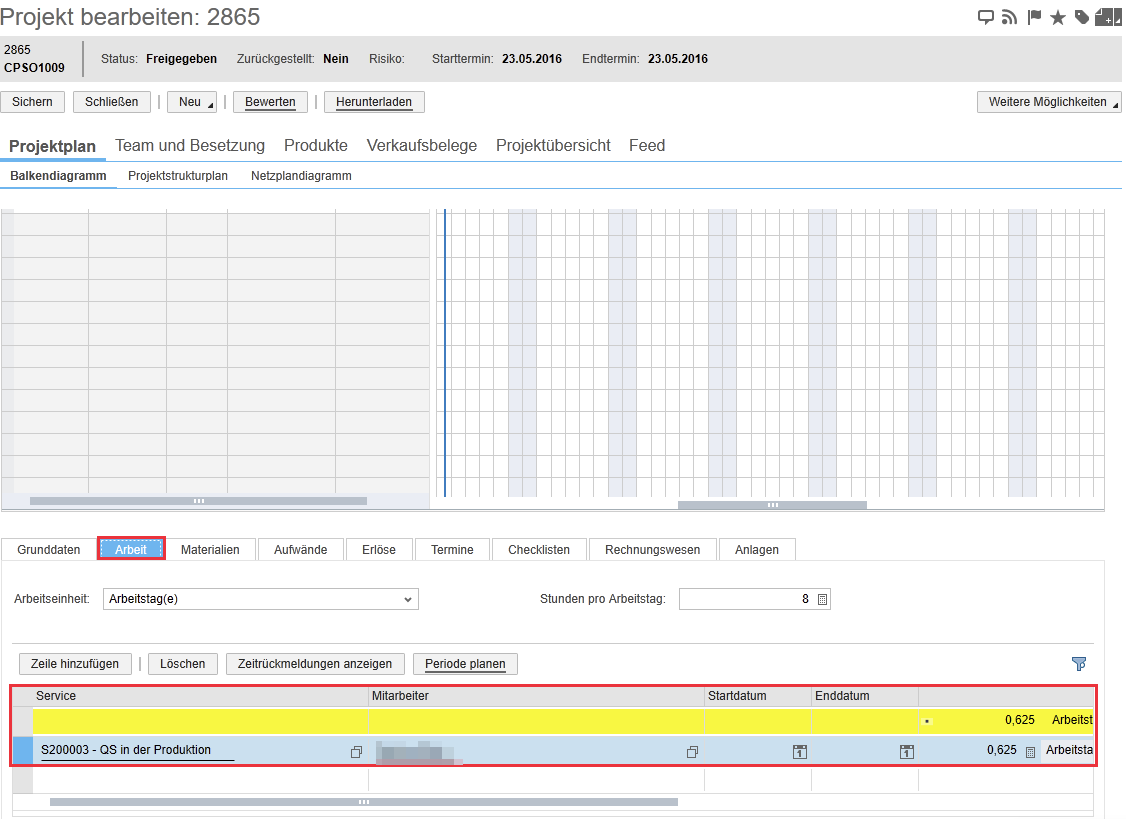Click Zeitrückmeldungen anzeigen button

tap(315, 664)
